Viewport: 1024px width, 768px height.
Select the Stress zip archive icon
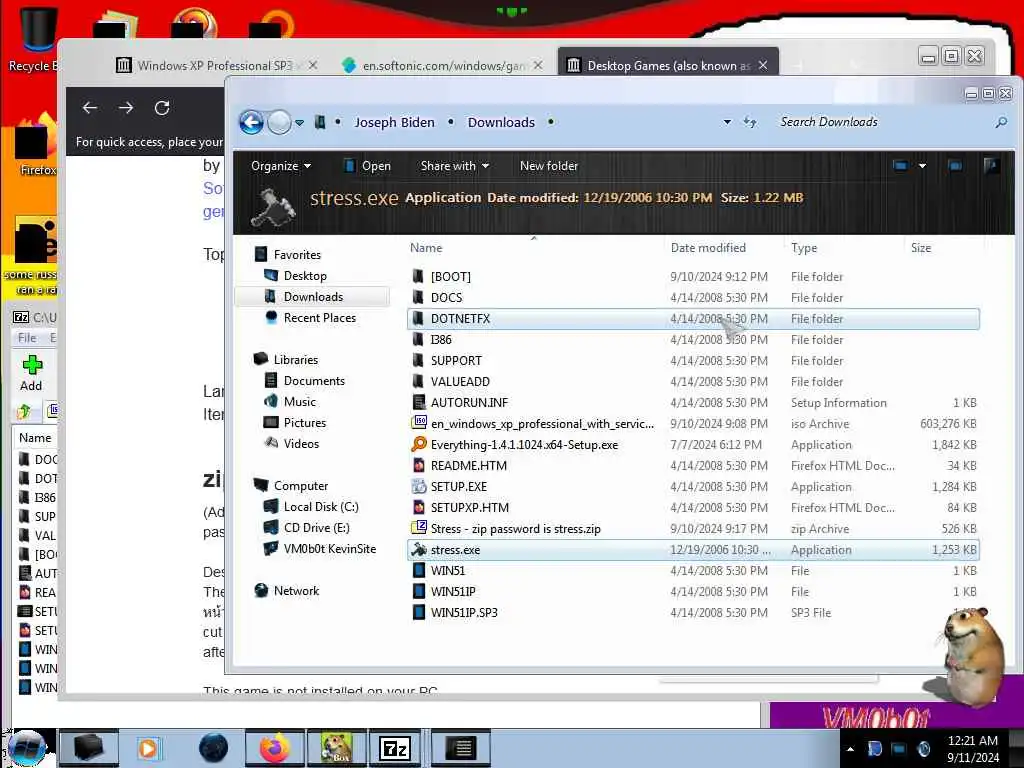[419, 528]
